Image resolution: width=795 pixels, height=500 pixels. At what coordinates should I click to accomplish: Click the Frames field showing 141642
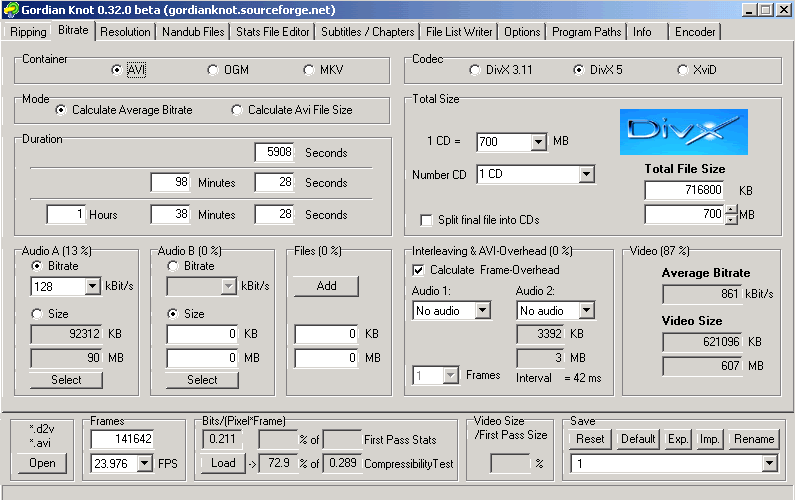pos(122,439)
